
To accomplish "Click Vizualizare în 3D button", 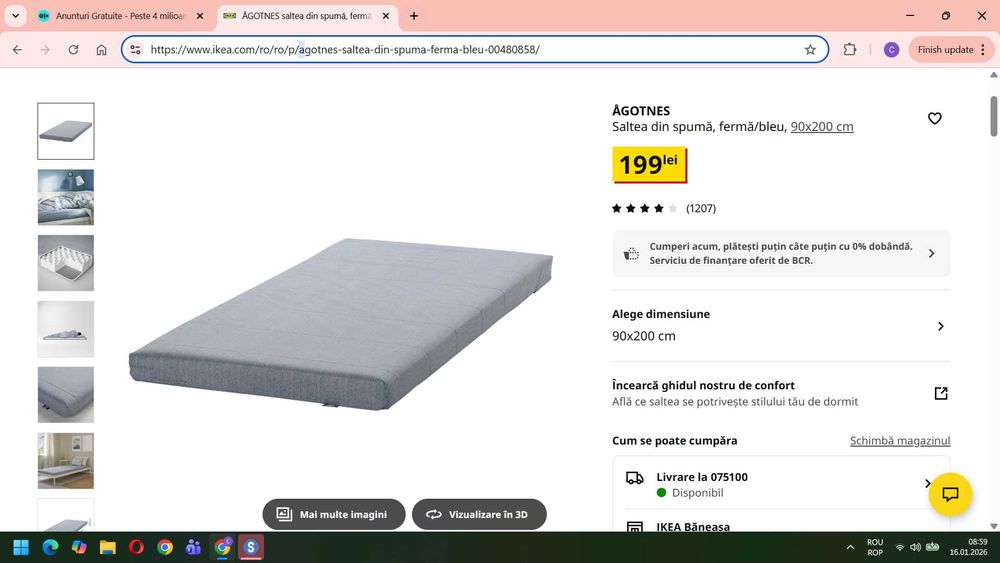I will click(479, 514).
